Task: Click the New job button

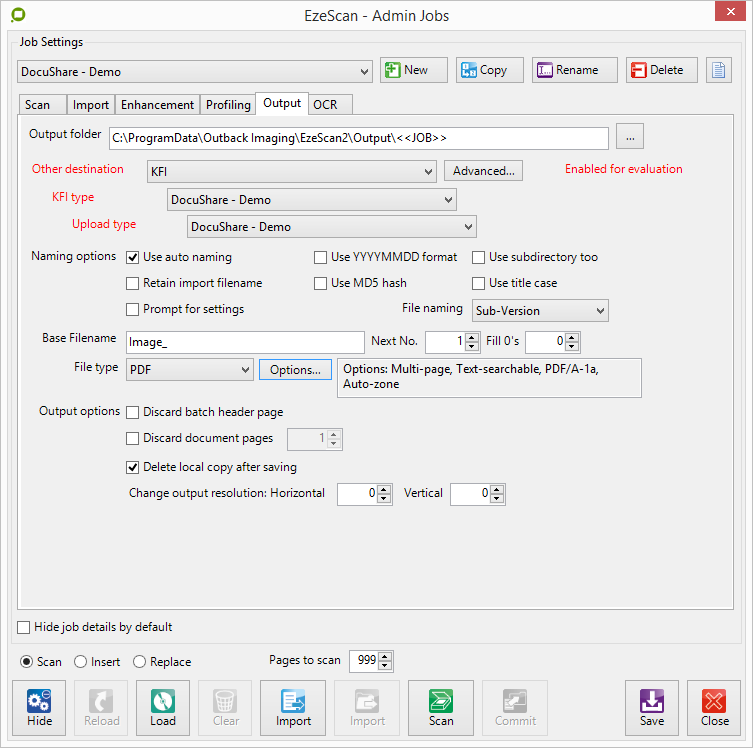Action: (413, 70)
